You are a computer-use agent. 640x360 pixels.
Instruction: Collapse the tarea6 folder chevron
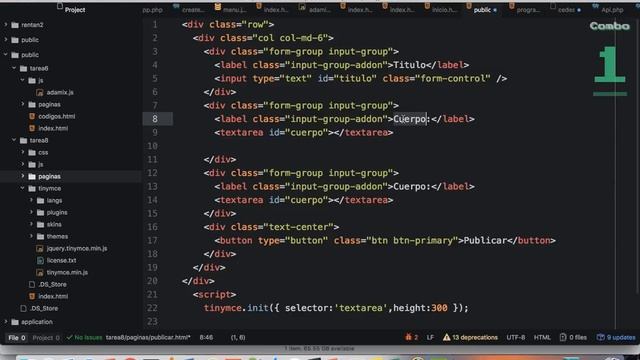(x=14, y=68)
